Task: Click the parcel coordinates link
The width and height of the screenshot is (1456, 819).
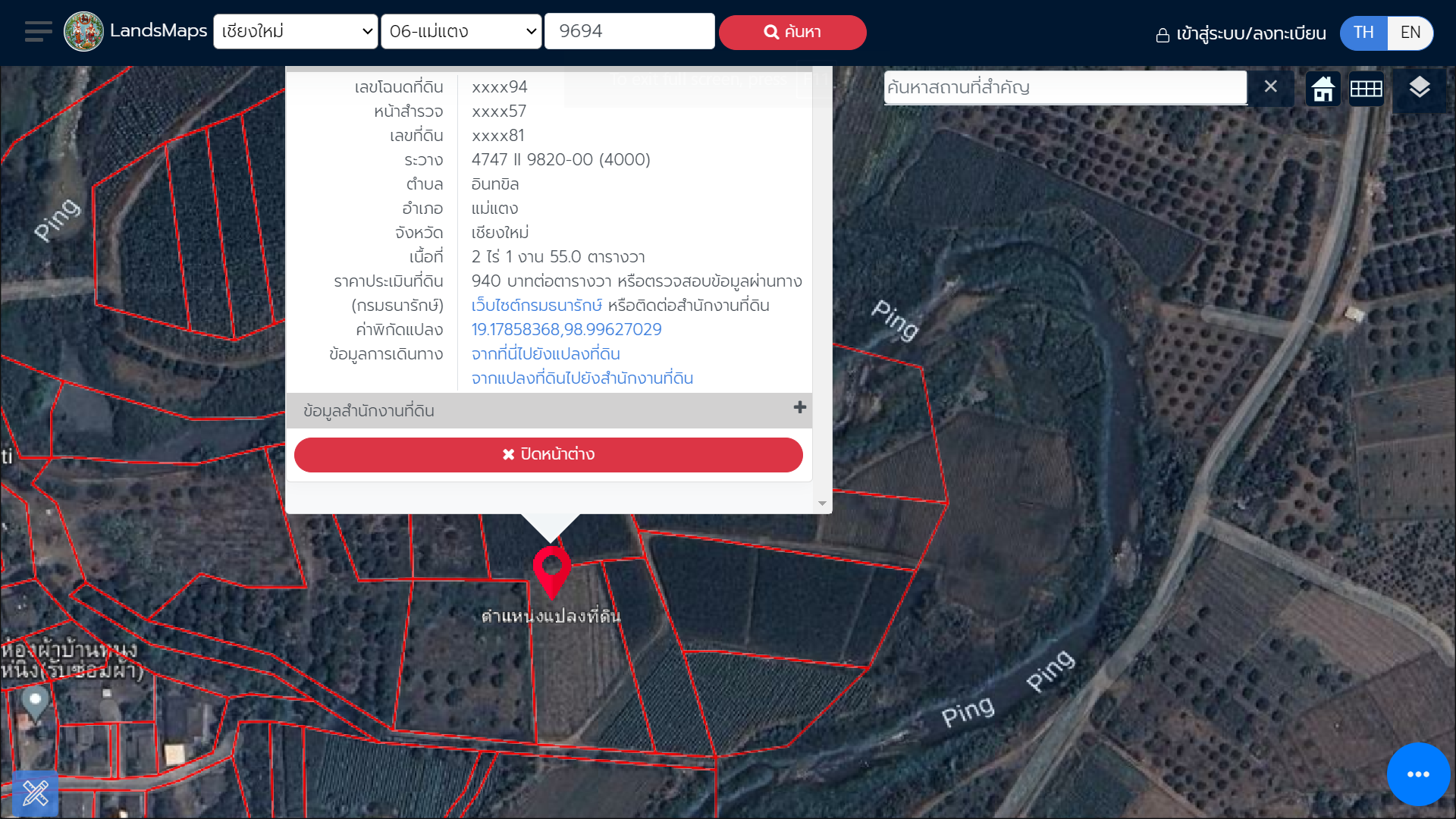Action: point(566,330)
